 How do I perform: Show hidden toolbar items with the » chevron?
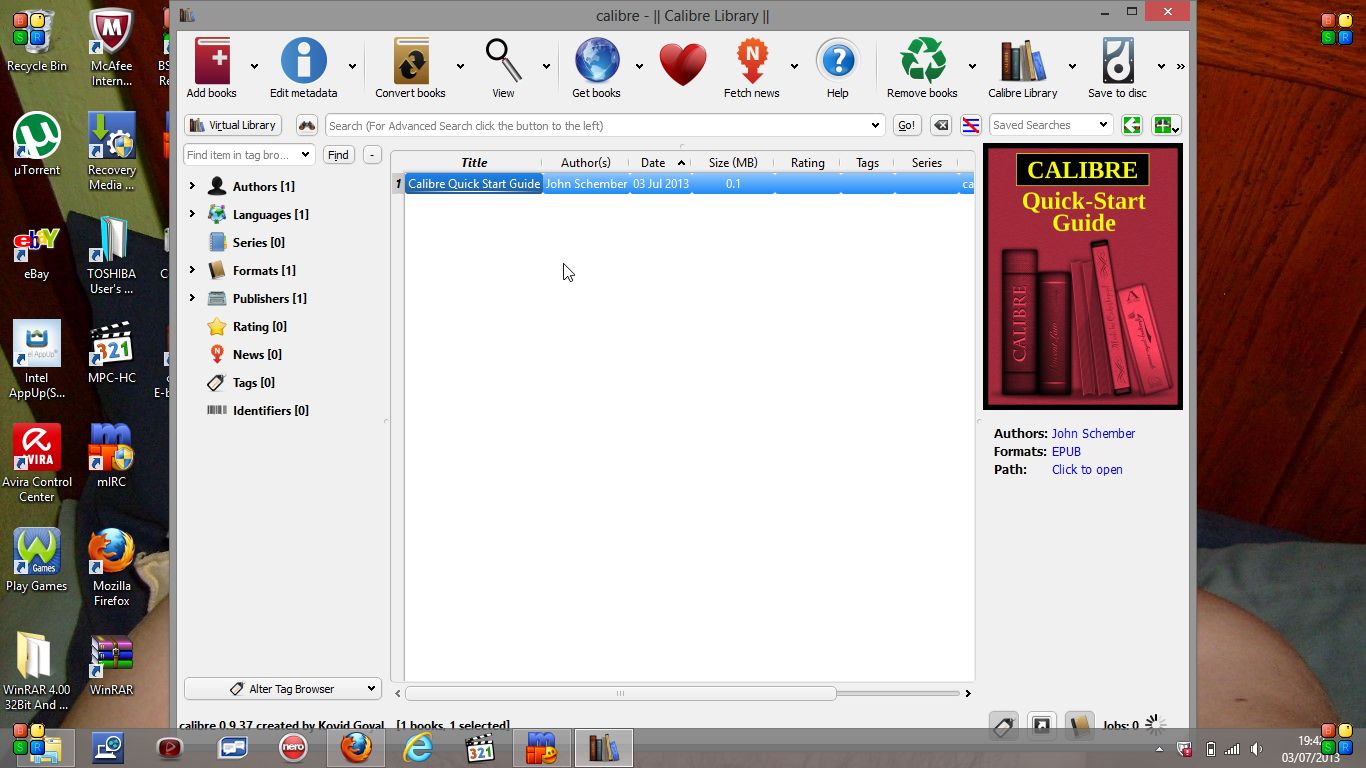tap(1180, 66)
